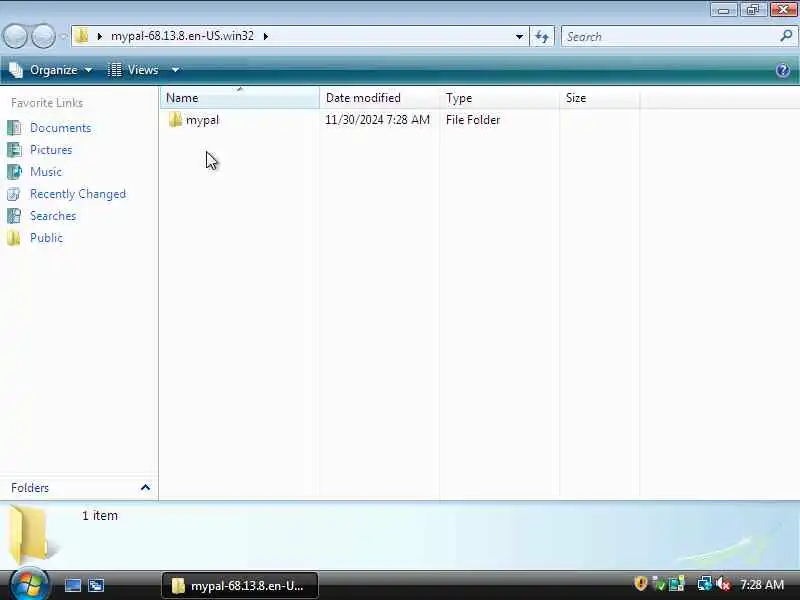Select the mypal-68.13.8.en-U... taskbar button
This screenshot has height=600, width=800.
click(x=240, y=586)
